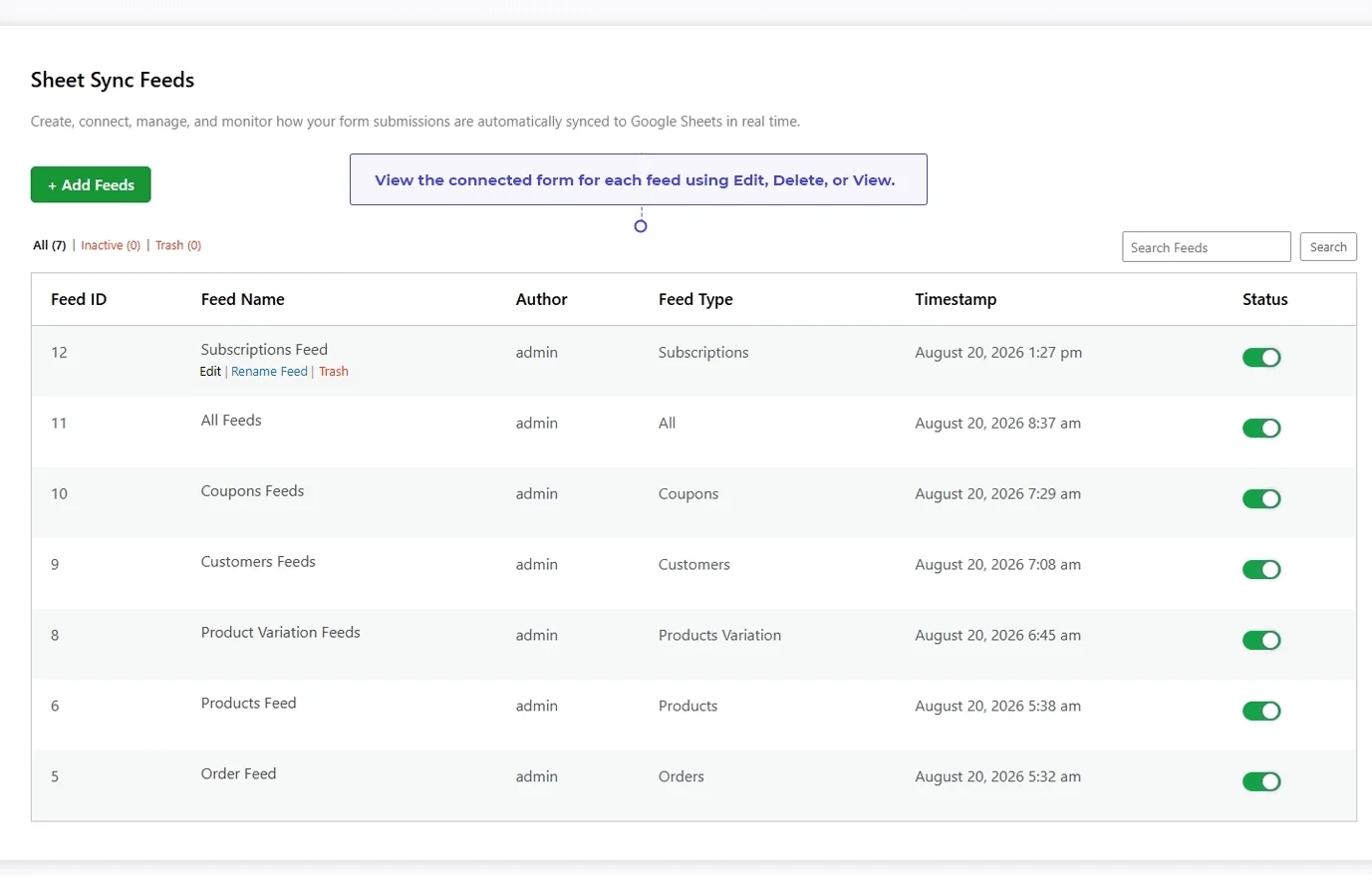This screenshot has width=1372, height=891.
Task: Select timestamp August 20, 2026 1:27 pm
Action: (x=998, y=353)
